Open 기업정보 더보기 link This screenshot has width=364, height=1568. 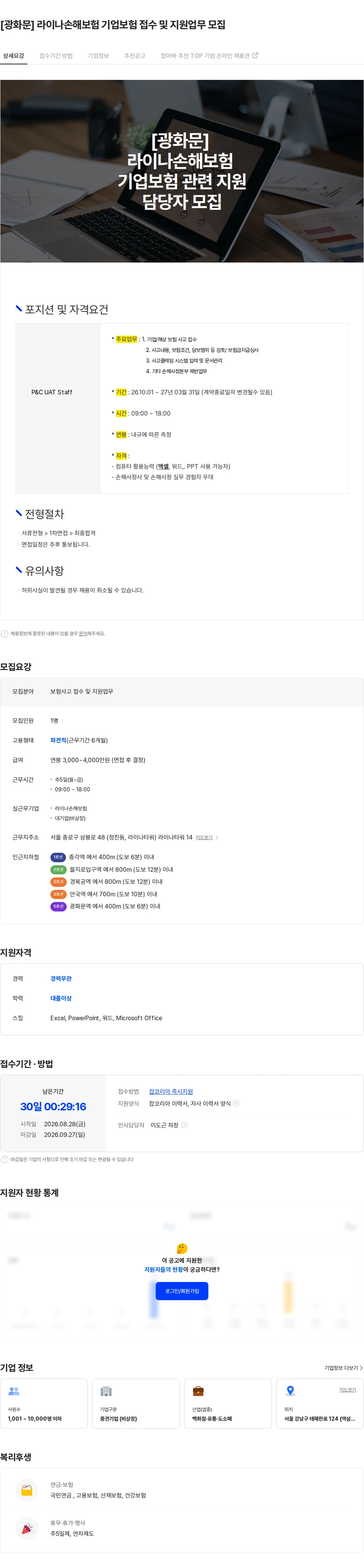(343, 1368)
